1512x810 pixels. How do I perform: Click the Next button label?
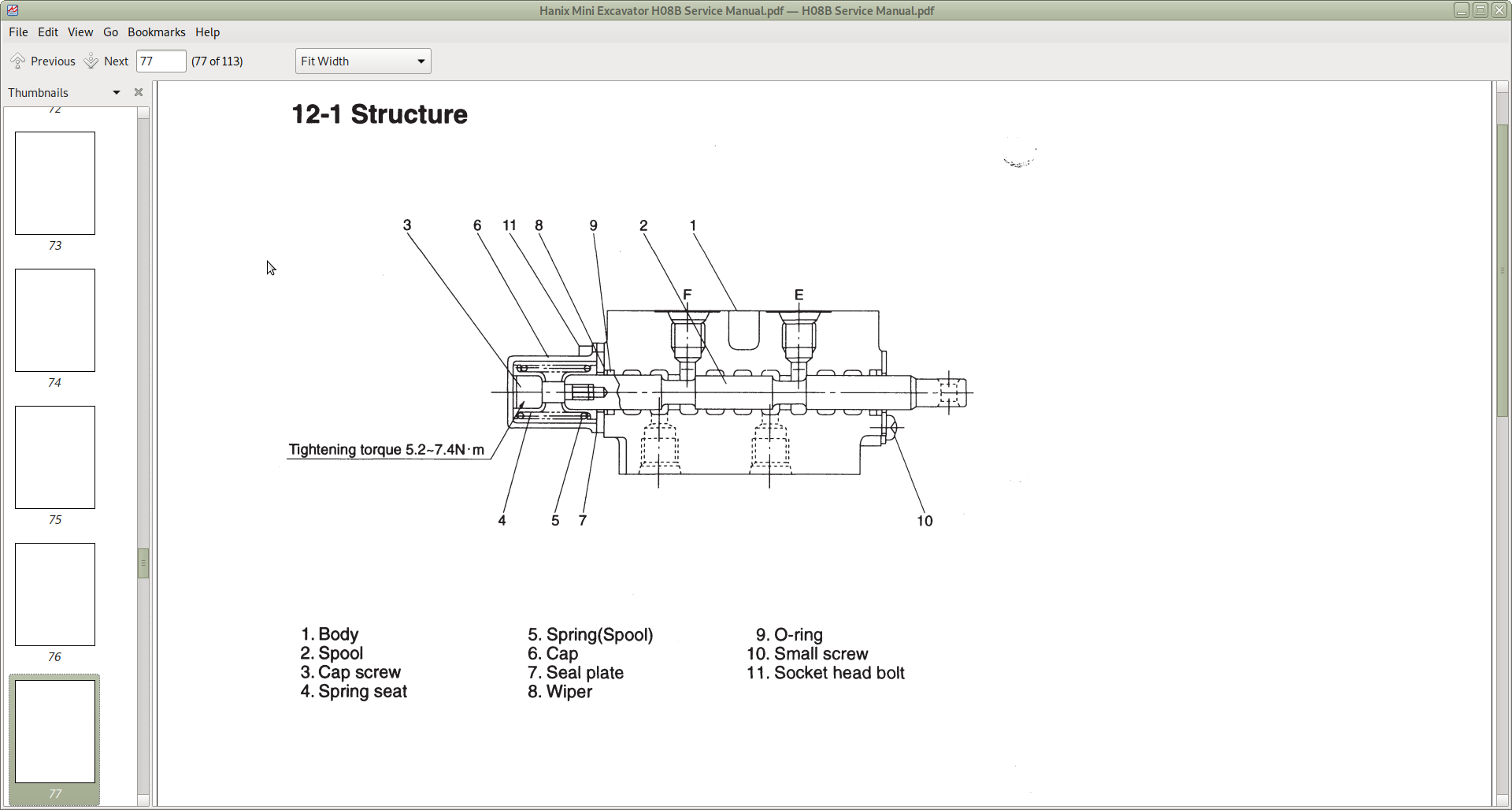(116, 61)
